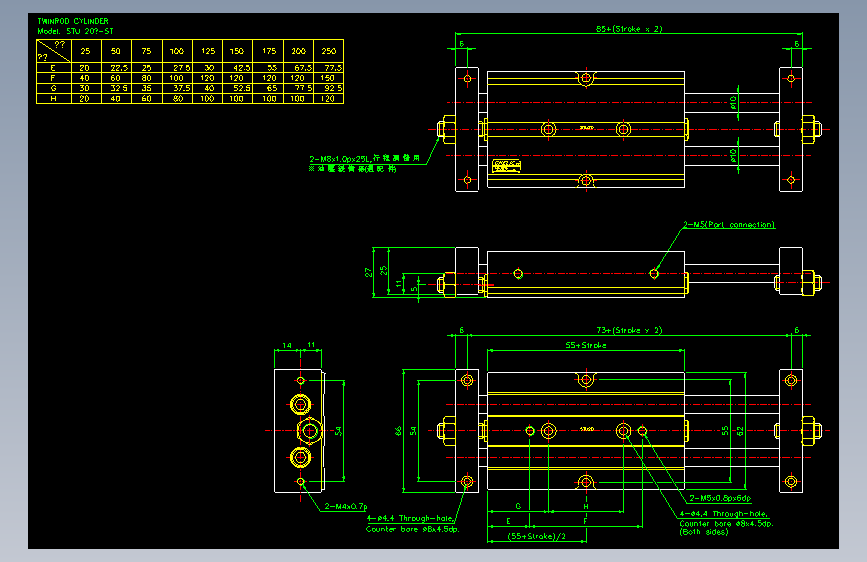Select table value 92.5 in G row
This screenshot has height=562, width=867.
[333, 89]
